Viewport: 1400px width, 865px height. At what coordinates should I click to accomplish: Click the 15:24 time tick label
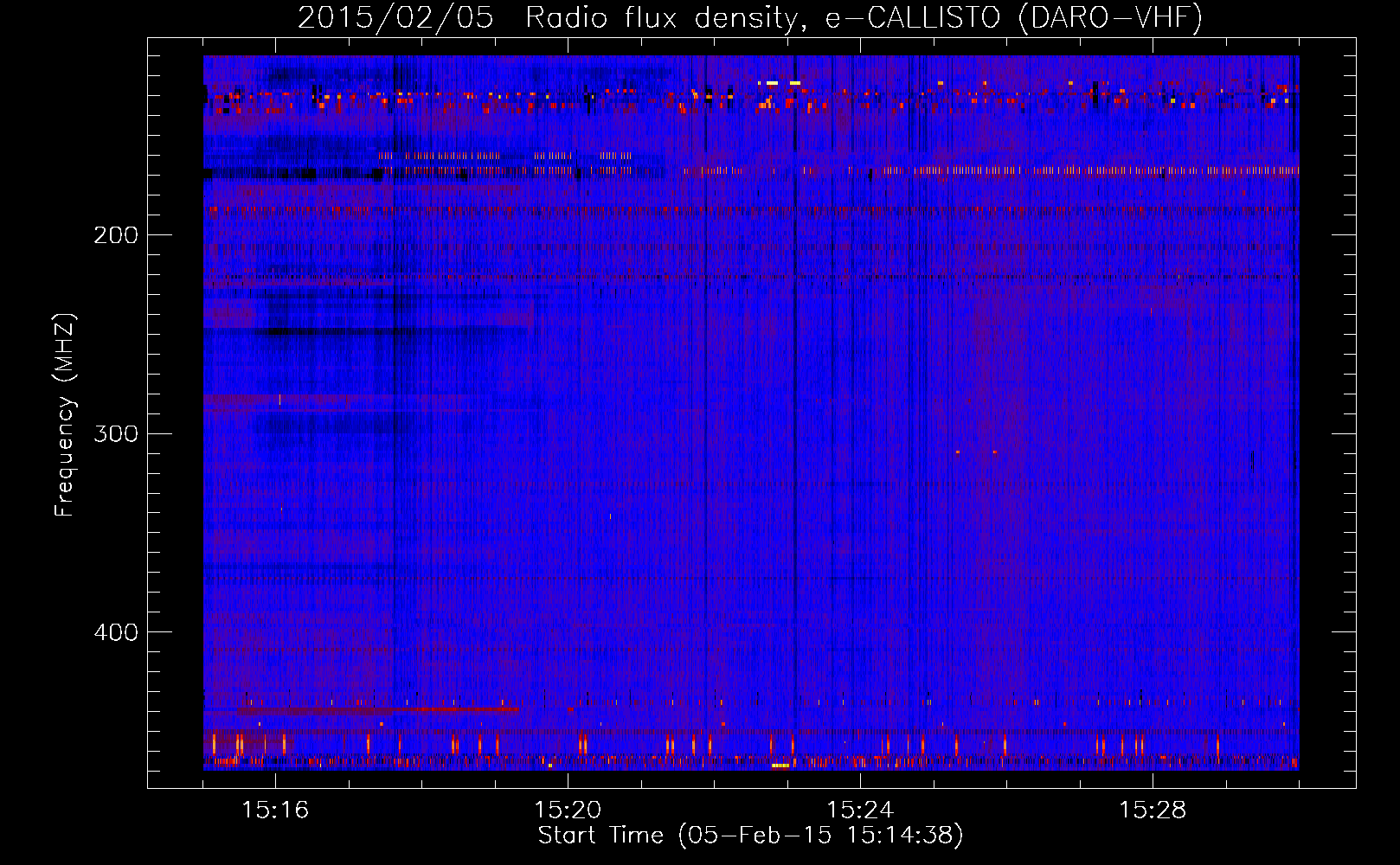860,810
